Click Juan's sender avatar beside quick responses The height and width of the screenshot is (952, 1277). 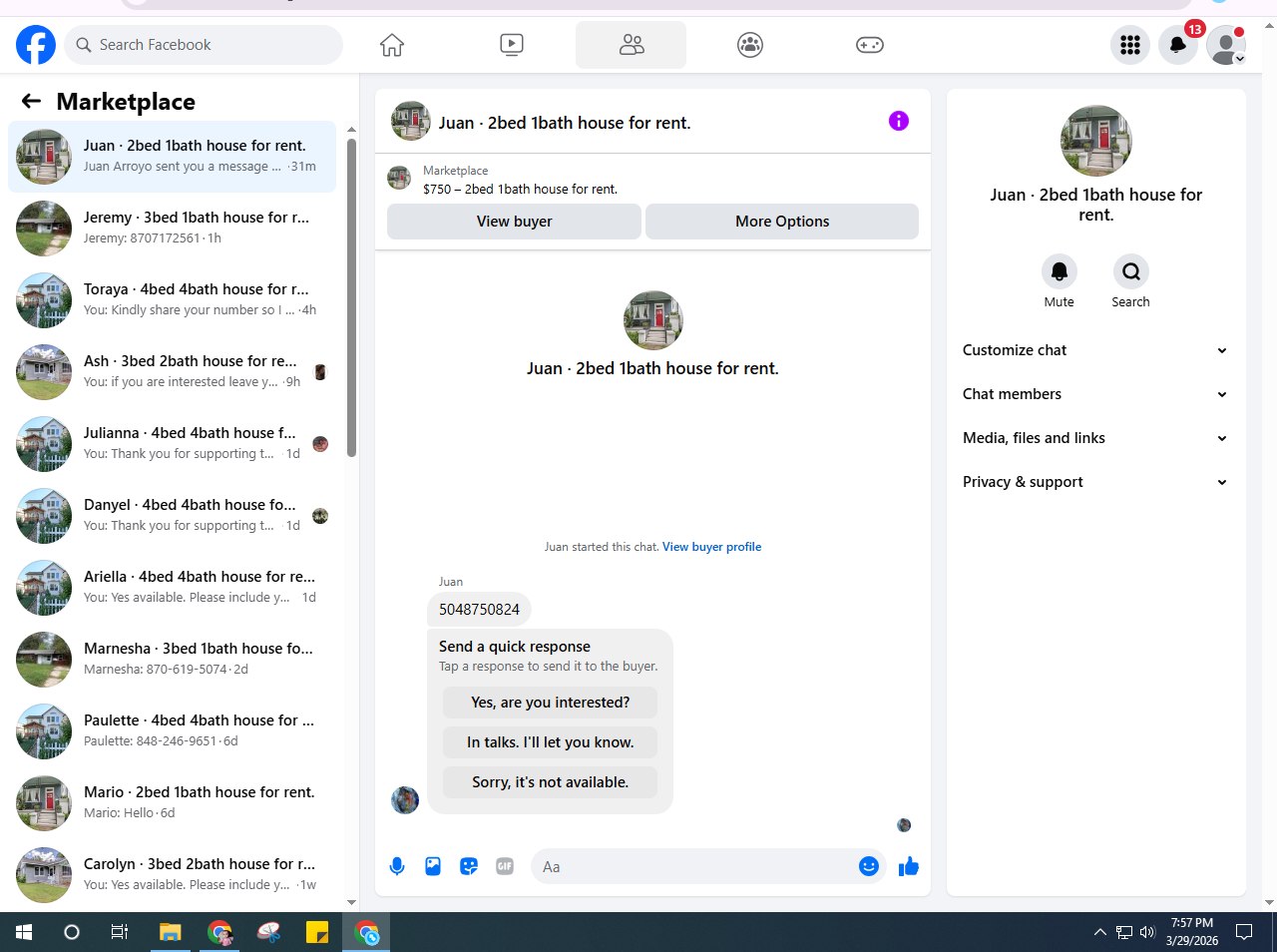(x=405, y=800)
